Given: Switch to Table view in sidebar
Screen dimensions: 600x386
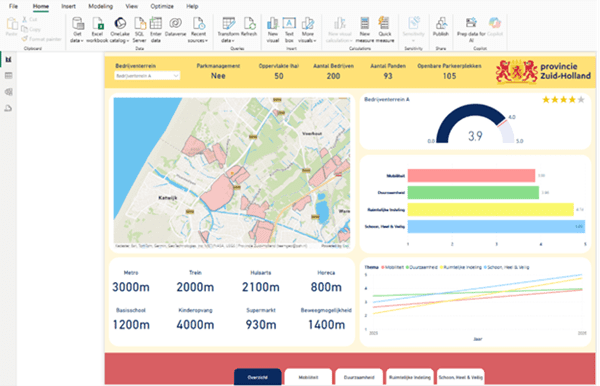Looking at the screenshot, I should (x=8, y=76).
